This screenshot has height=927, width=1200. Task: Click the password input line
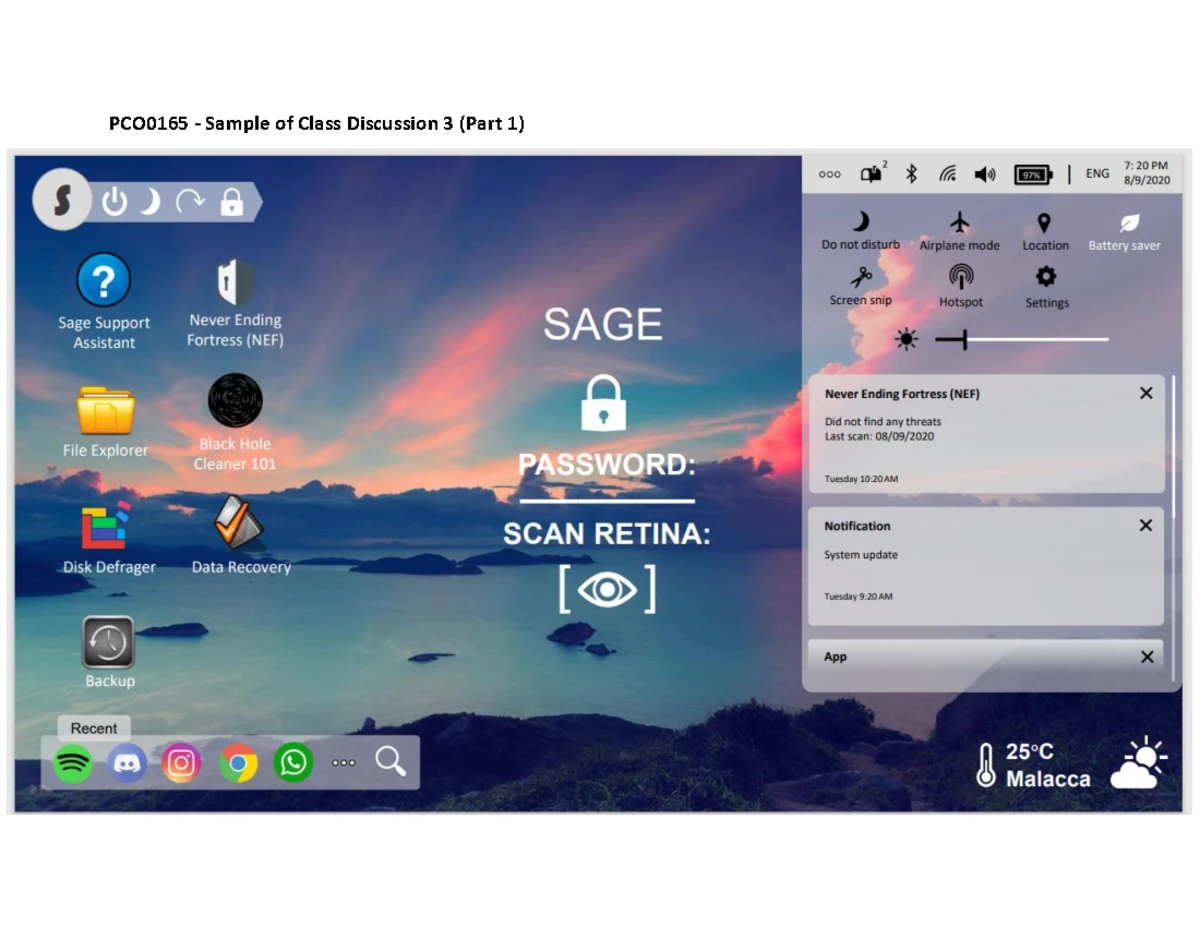[607, 500]
